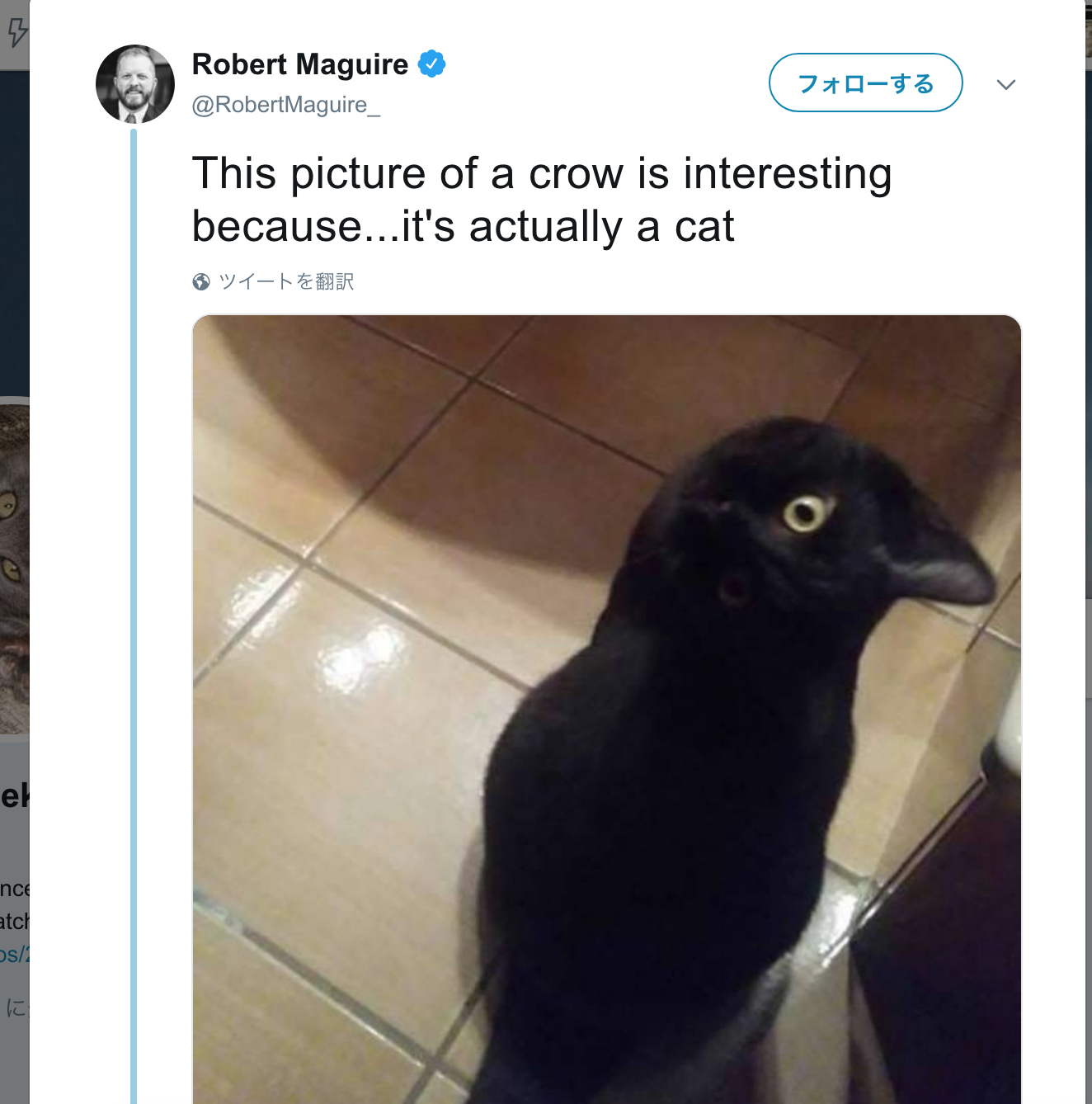Open the black cat photo attachment
The image size is (1092, 1104).
[x=607, y=710]
